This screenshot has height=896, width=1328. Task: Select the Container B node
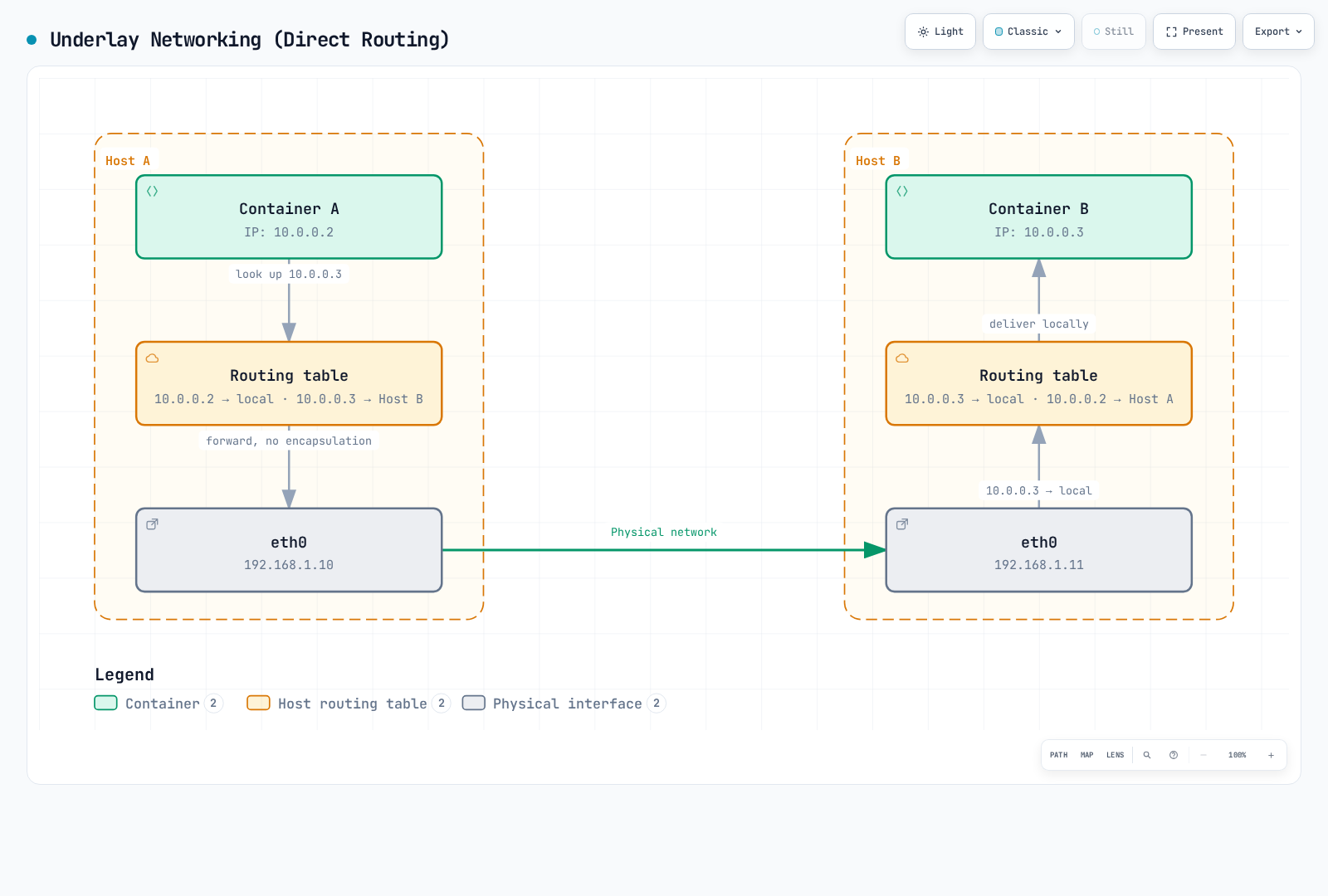click(1039, 217)
